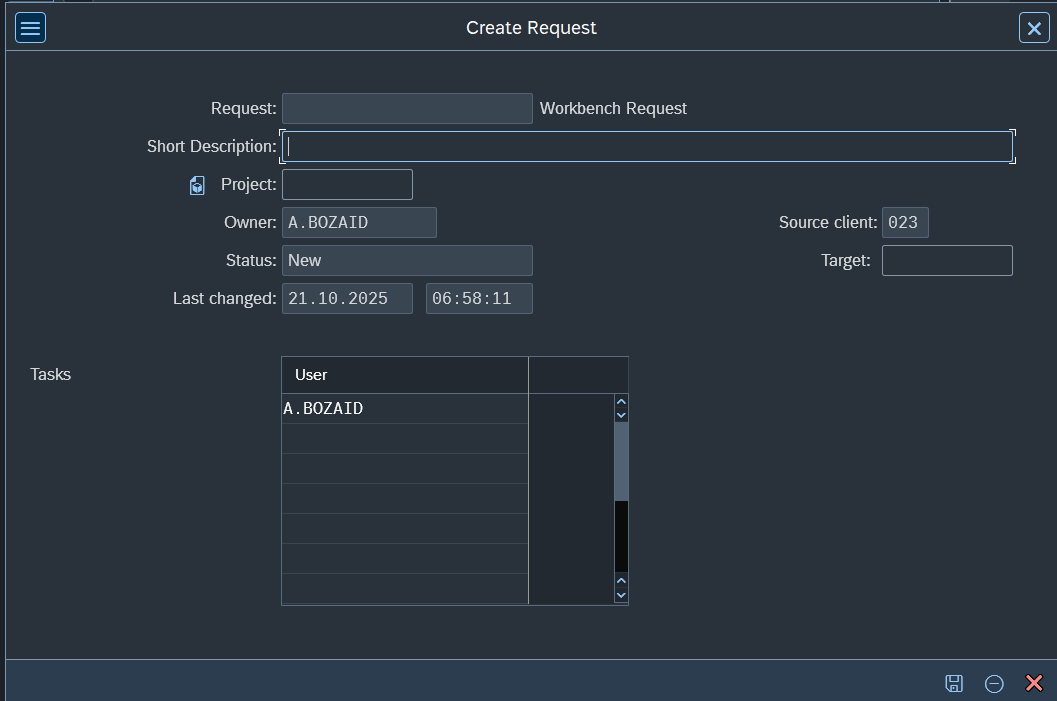This screenshot has height=701, width=1057.
Task: Click the Request number field
Action: click(x=407, y=109)
